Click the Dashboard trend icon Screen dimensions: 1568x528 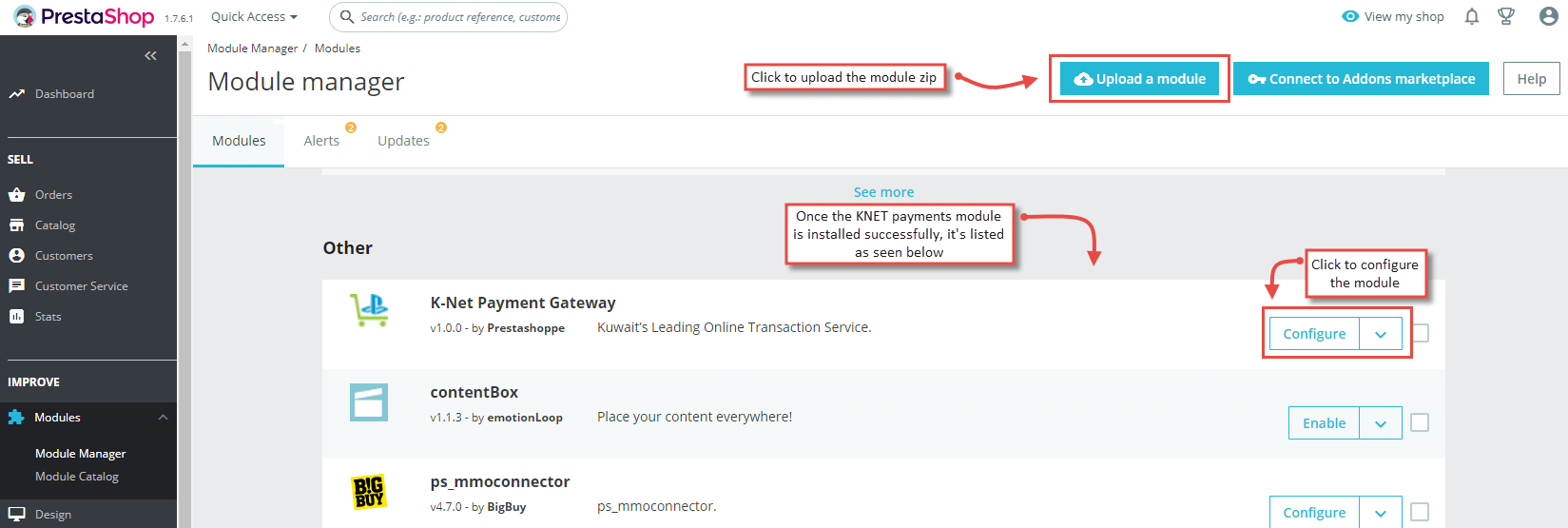[16, 94]
